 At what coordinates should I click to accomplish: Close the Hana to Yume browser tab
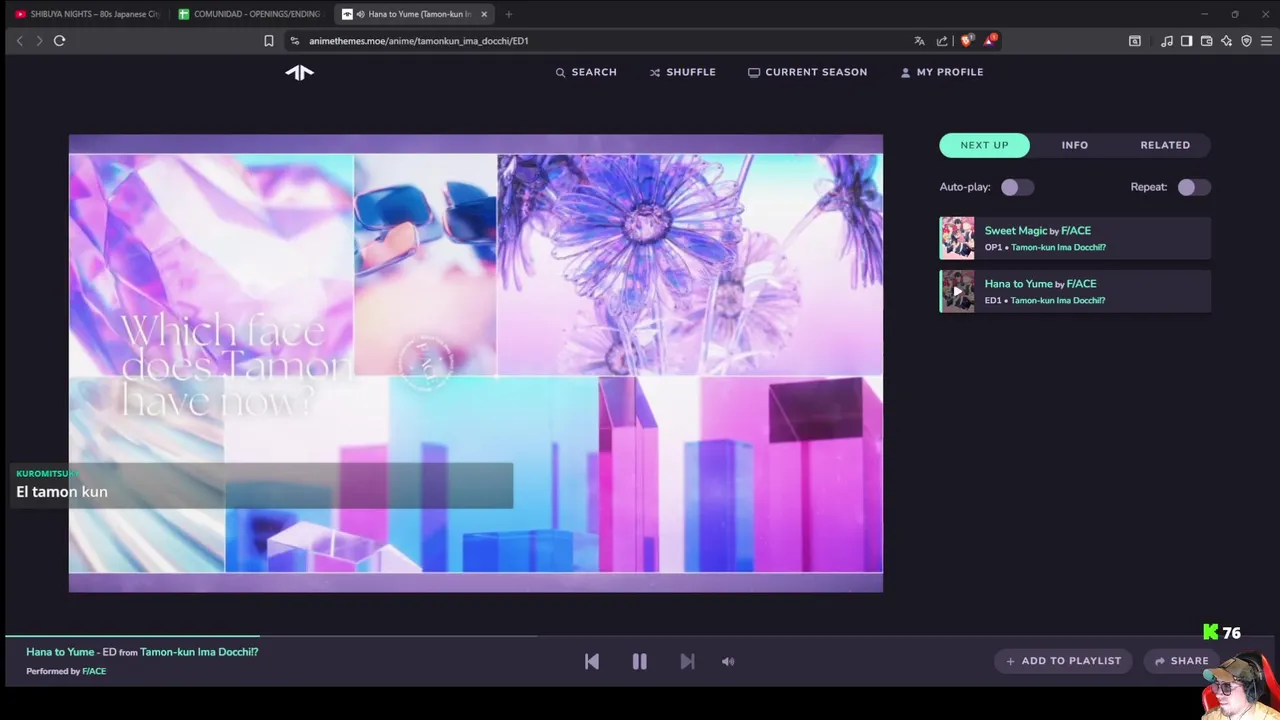coord(484,14)
